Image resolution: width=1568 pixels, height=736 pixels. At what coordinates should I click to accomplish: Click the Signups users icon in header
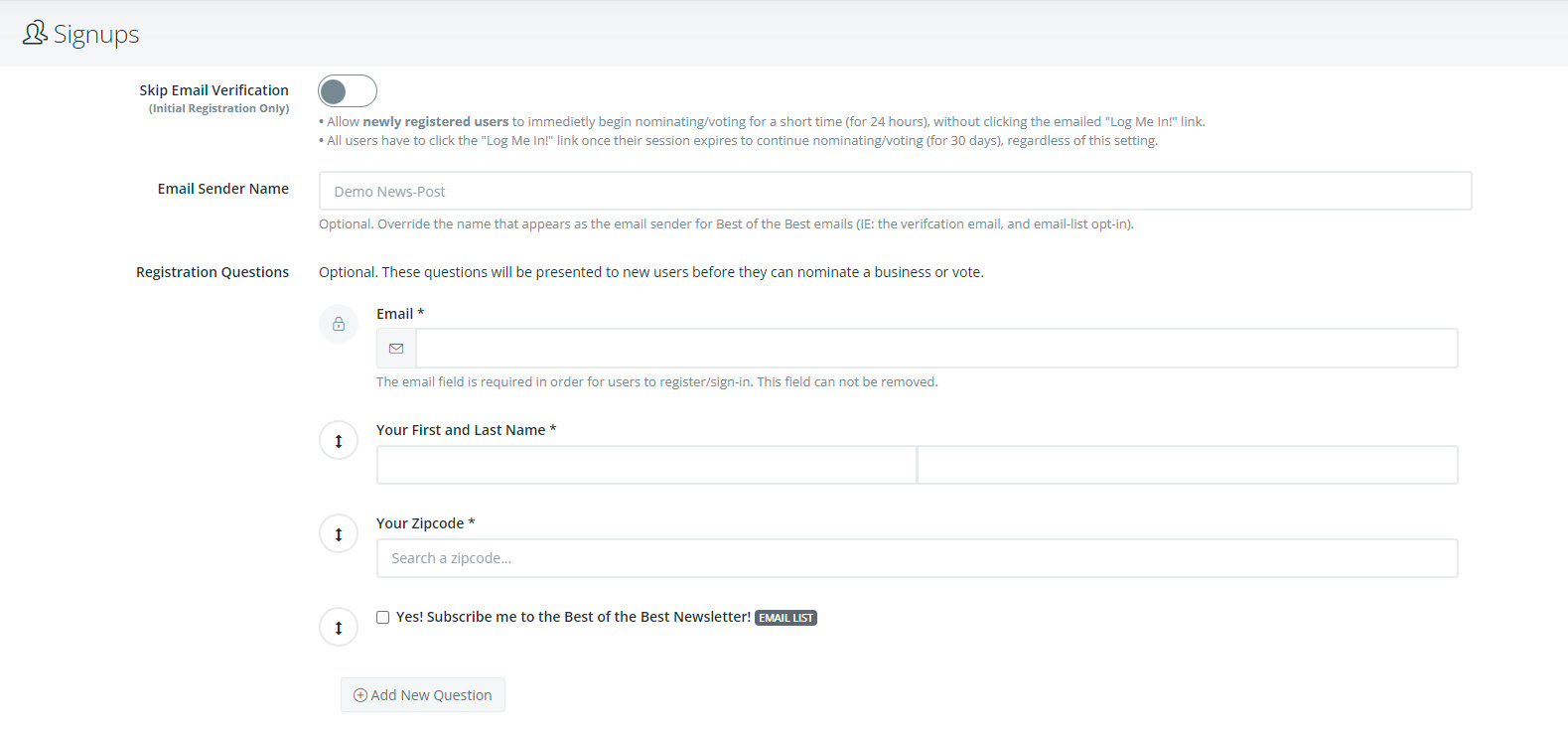pyautogui.click(x=35, y=33)
